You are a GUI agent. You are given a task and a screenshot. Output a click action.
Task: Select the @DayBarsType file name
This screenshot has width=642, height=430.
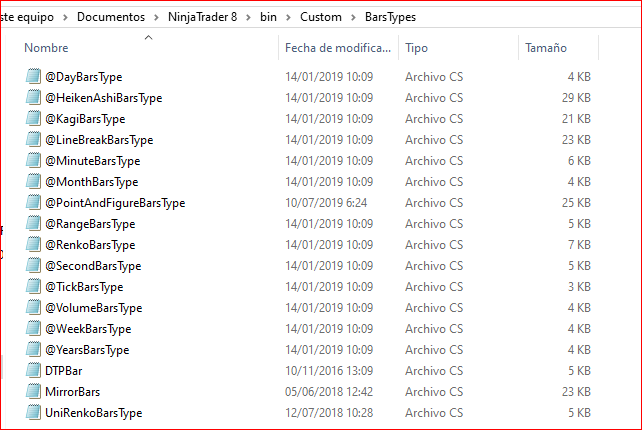(x=84, y=77)
